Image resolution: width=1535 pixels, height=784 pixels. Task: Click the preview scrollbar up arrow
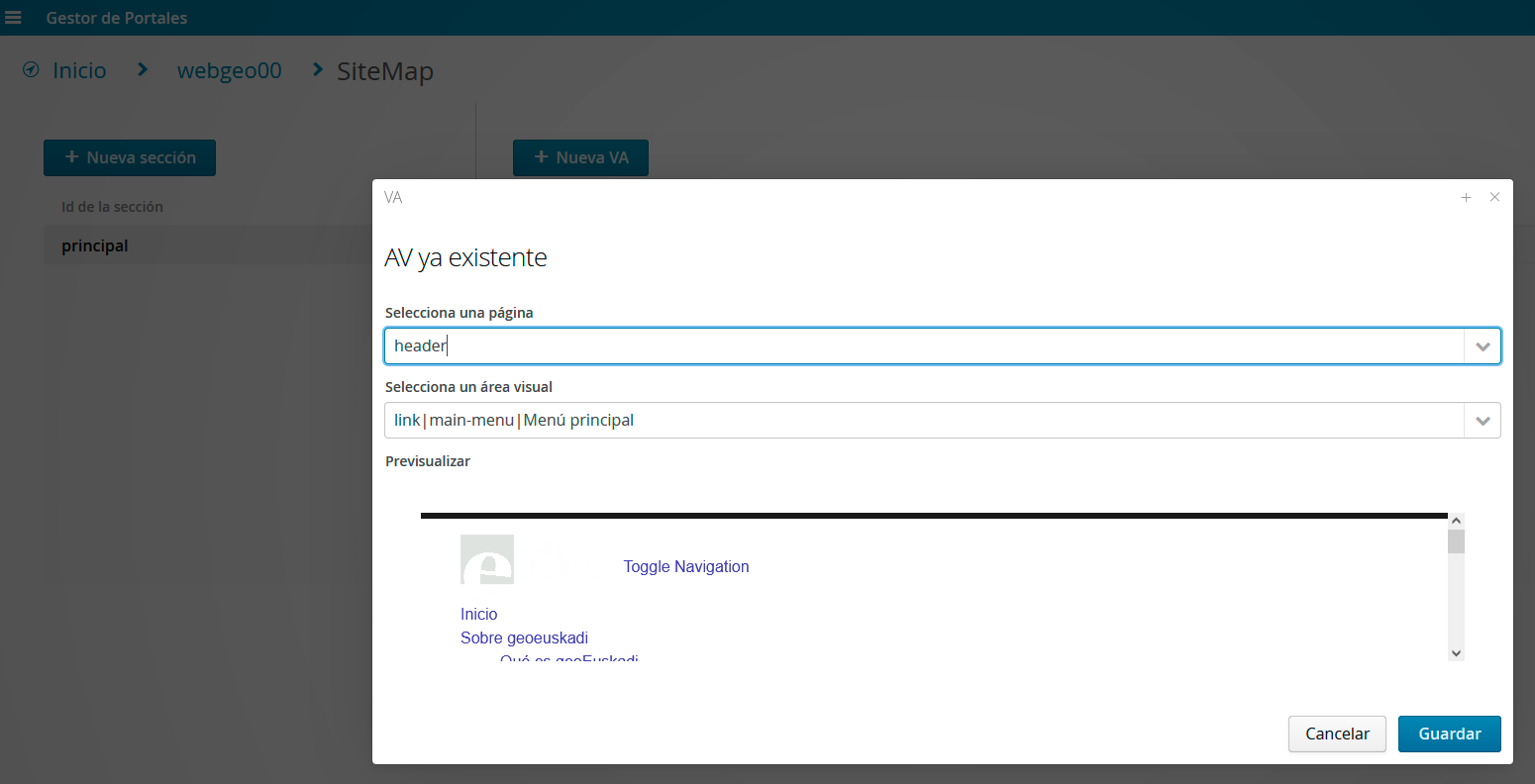tap(1456, 521)
